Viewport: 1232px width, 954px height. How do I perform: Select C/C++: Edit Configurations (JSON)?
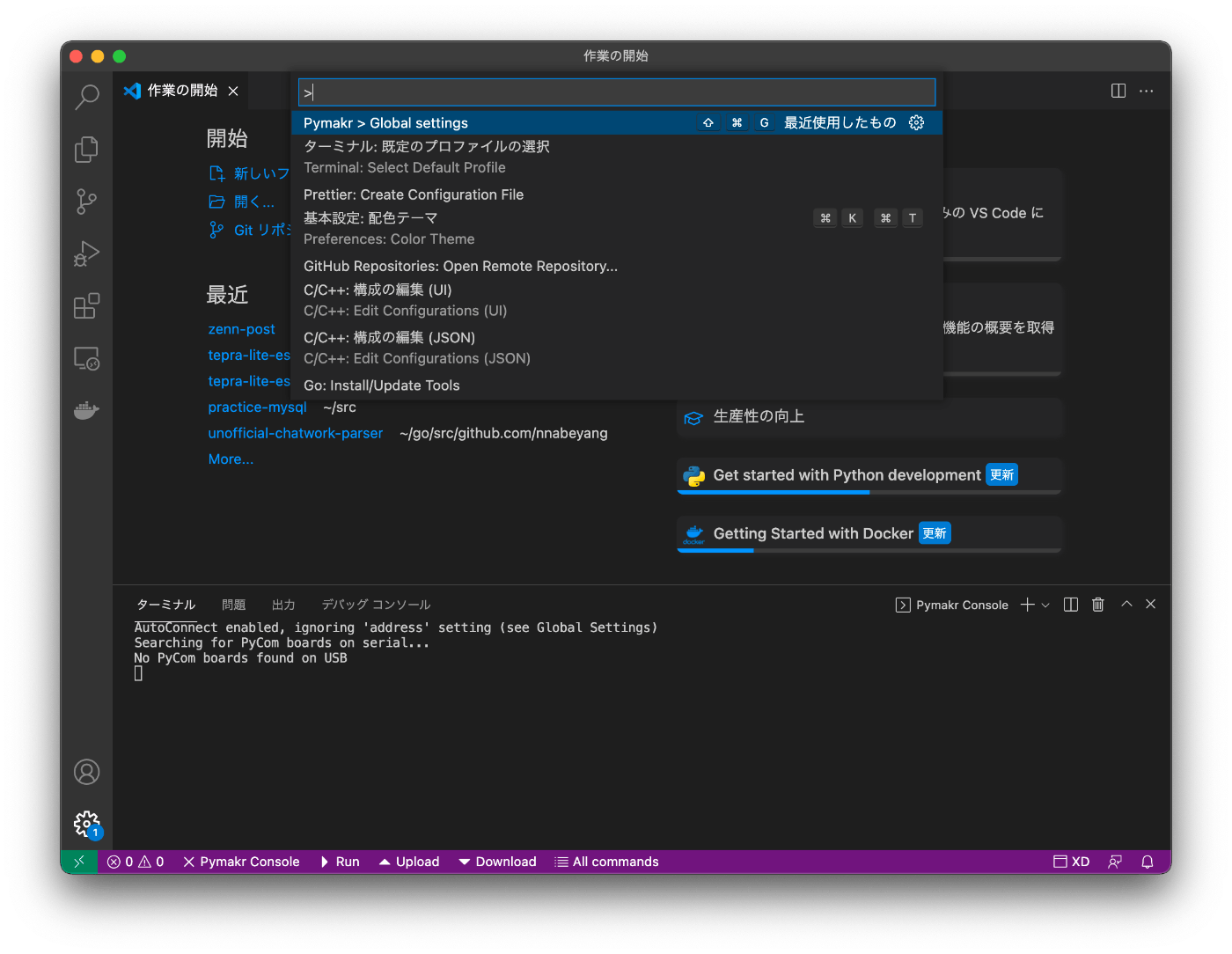click(617, 347)
